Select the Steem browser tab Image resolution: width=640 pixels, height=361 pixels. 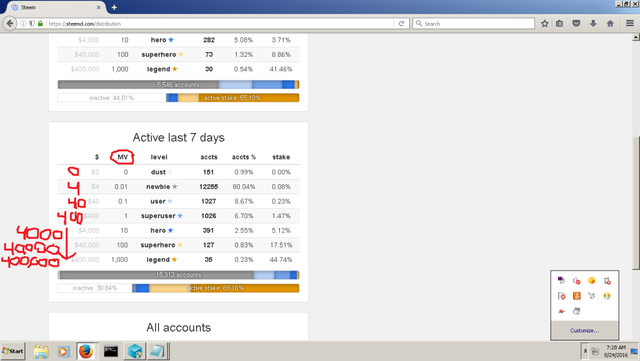click(x=55, y=7)
